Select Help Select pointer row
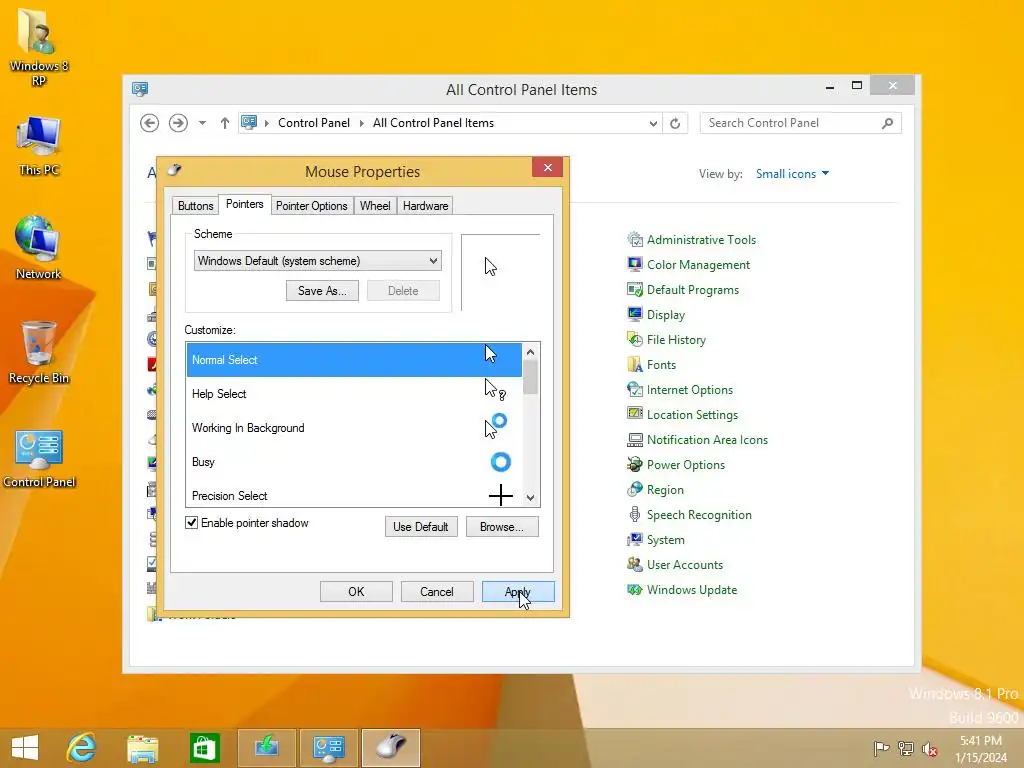 354,394
